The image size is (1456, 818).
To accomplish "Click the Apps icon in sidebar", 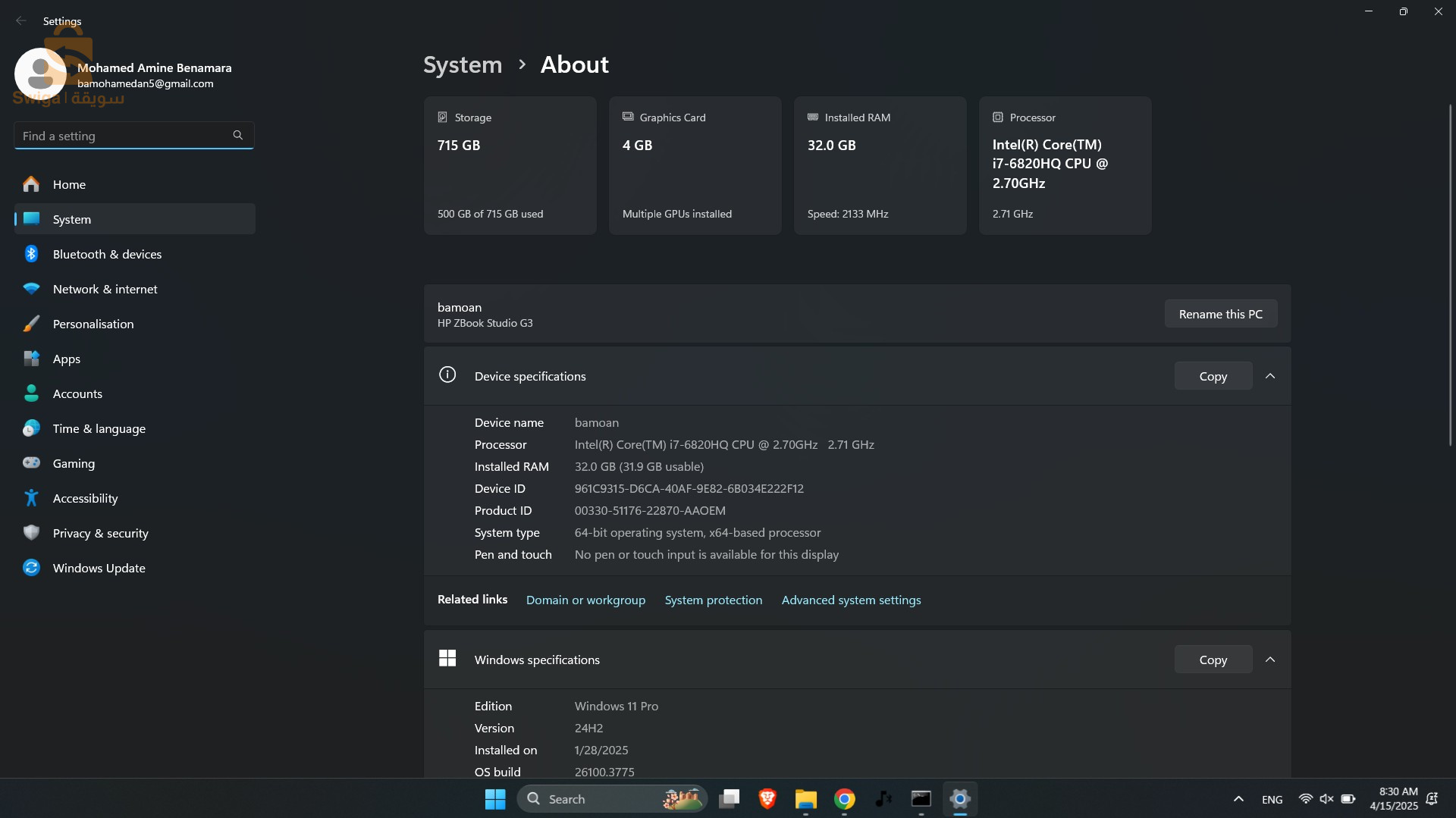I will click(x=31, y=359).
